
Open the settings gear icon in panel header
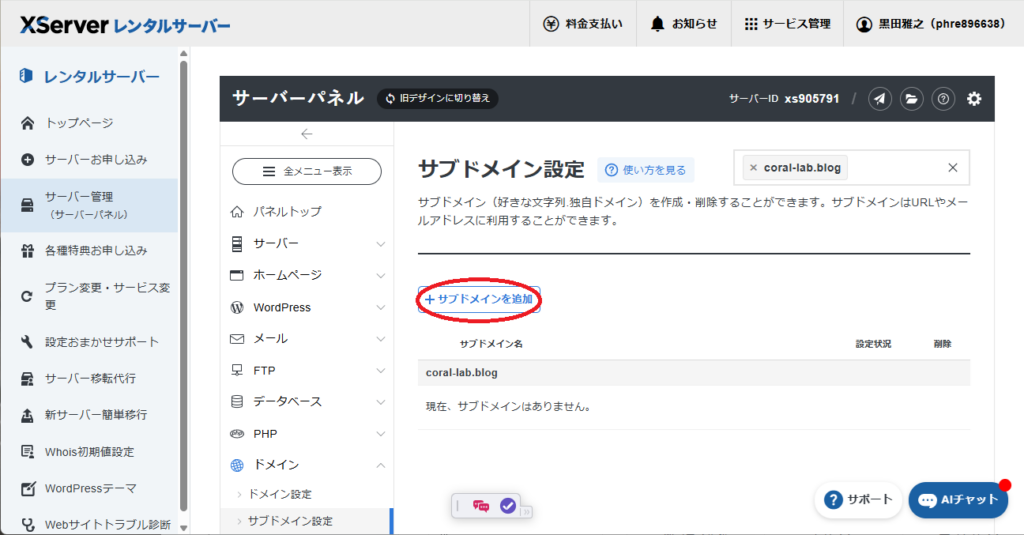tap(974, 99)
